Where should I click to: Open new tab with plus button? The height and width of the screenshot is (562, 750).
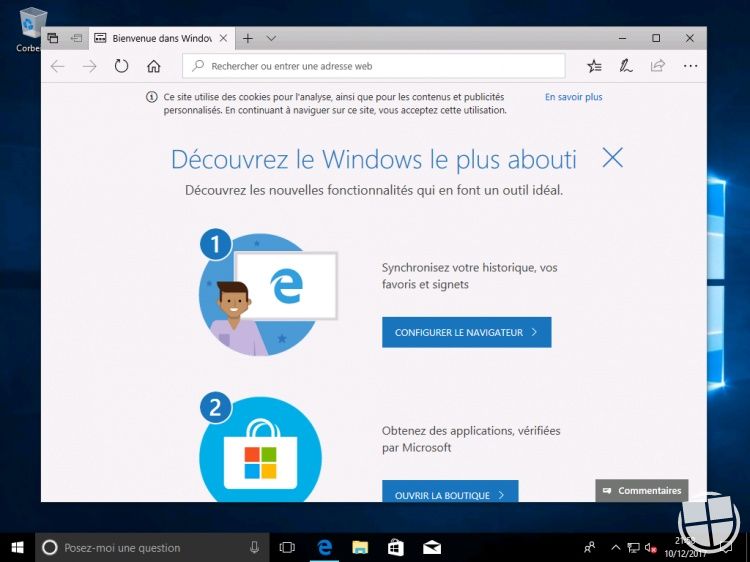248,38
